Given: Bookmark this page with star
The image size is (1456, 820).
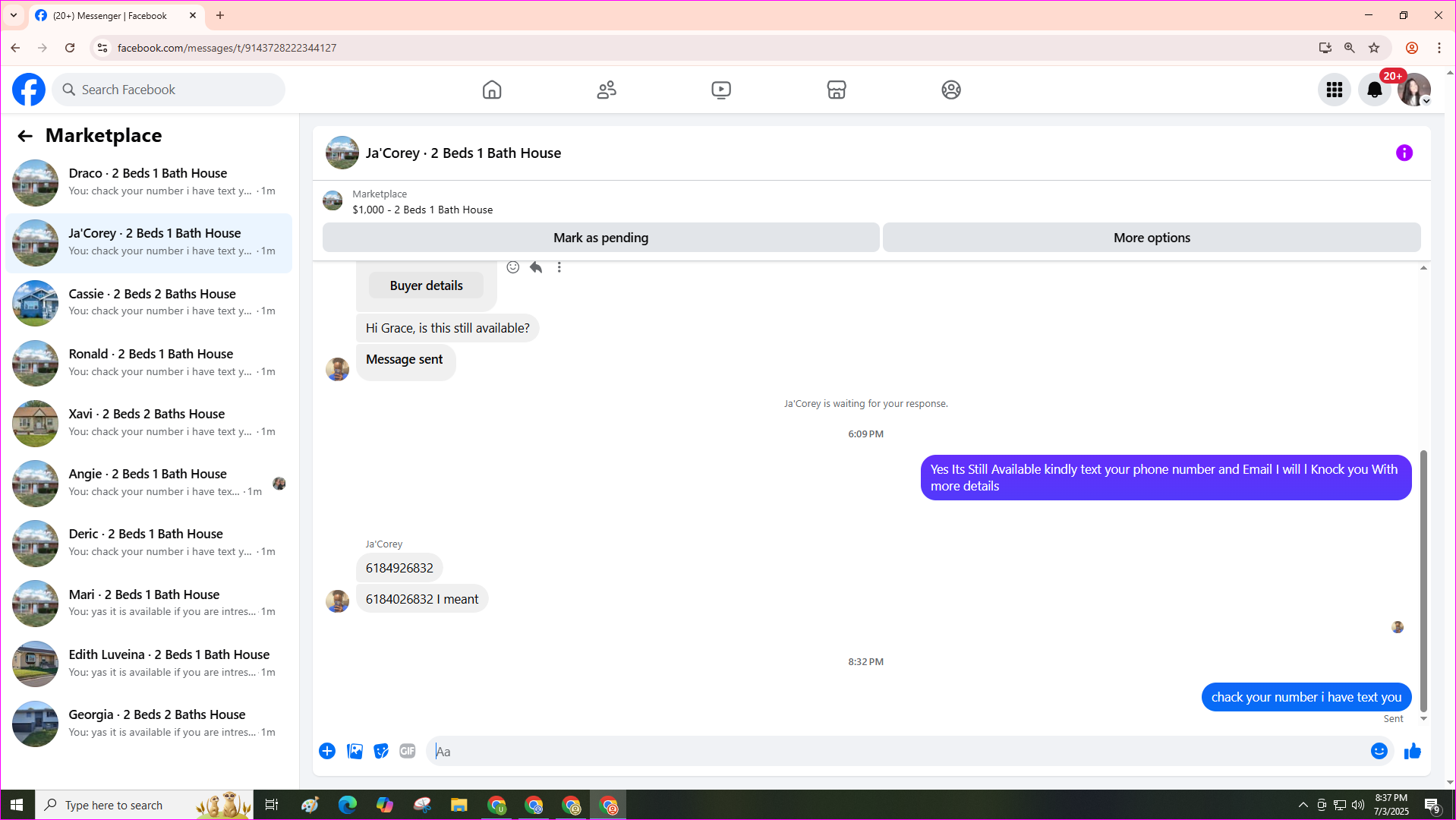Looking at the screenshot, I should [x=1373, y=48].
